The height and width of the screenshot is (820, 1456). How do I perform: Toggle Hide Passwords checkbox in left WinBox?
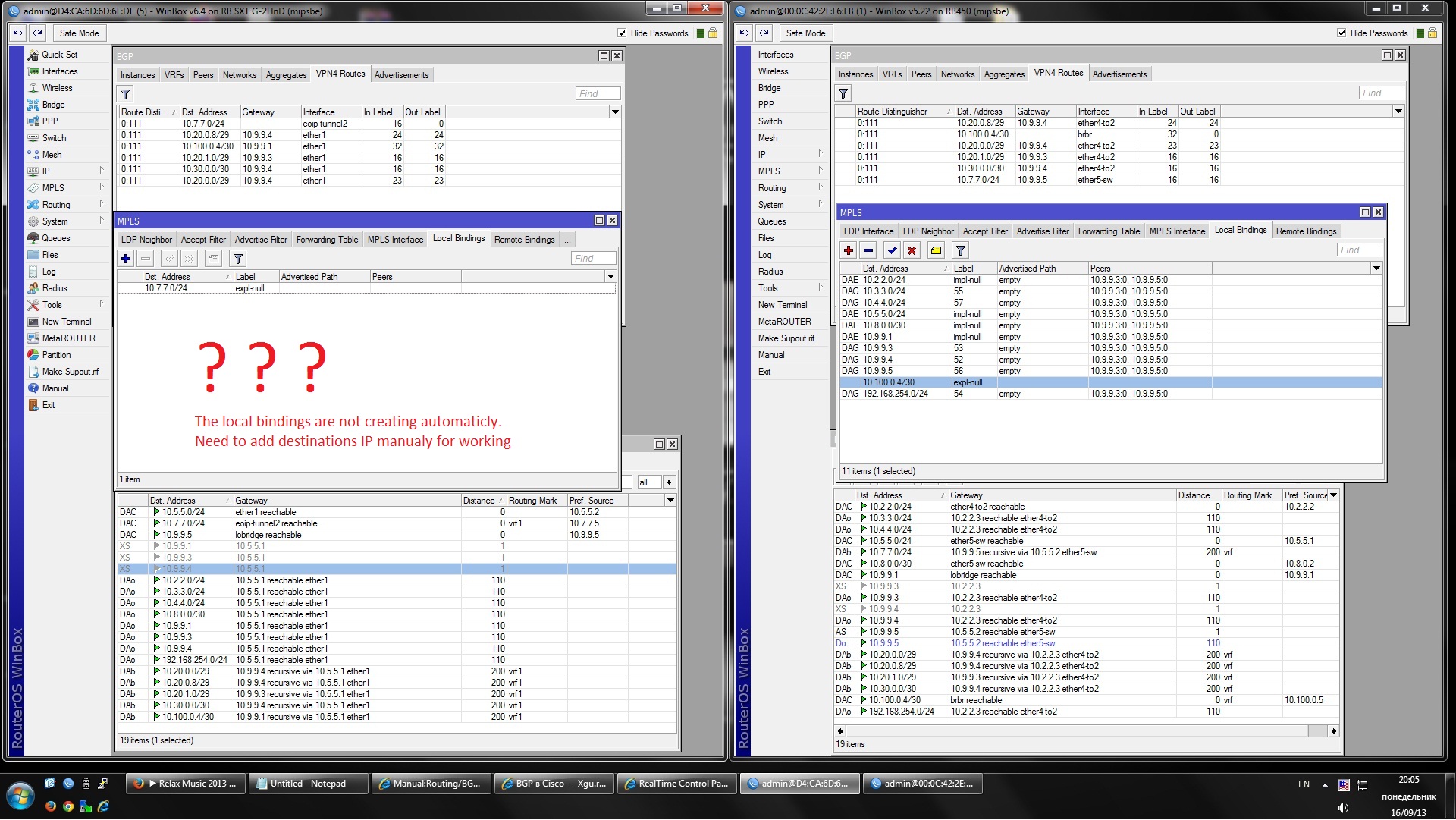click(622, 33)
